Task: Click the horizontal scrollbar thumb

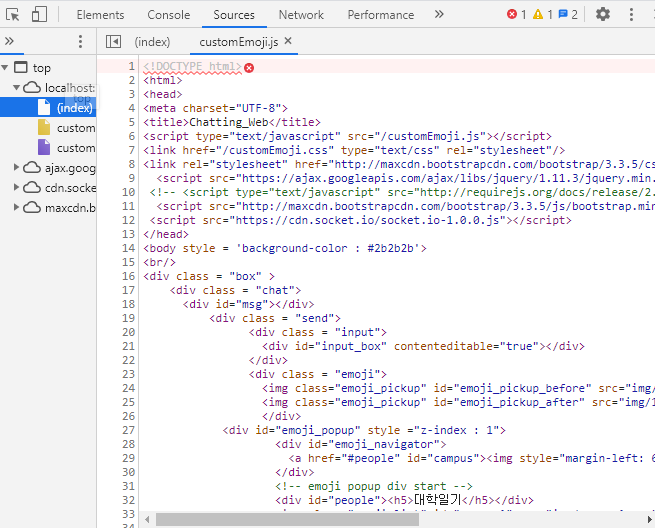Action: (287, 520)
